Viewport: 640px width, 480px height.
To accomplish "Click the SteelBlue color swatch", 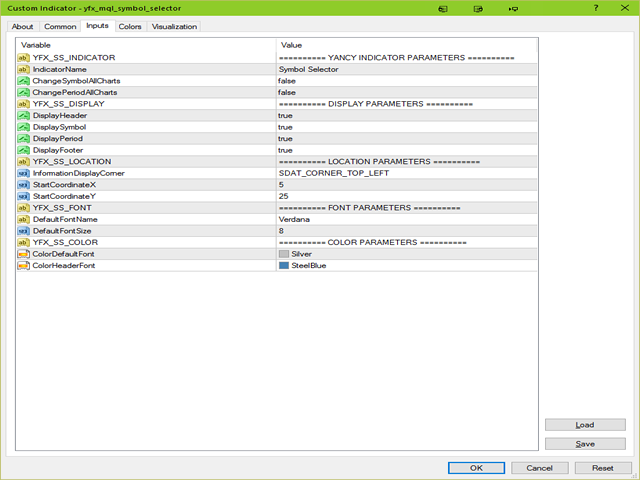I will point(284,266).
